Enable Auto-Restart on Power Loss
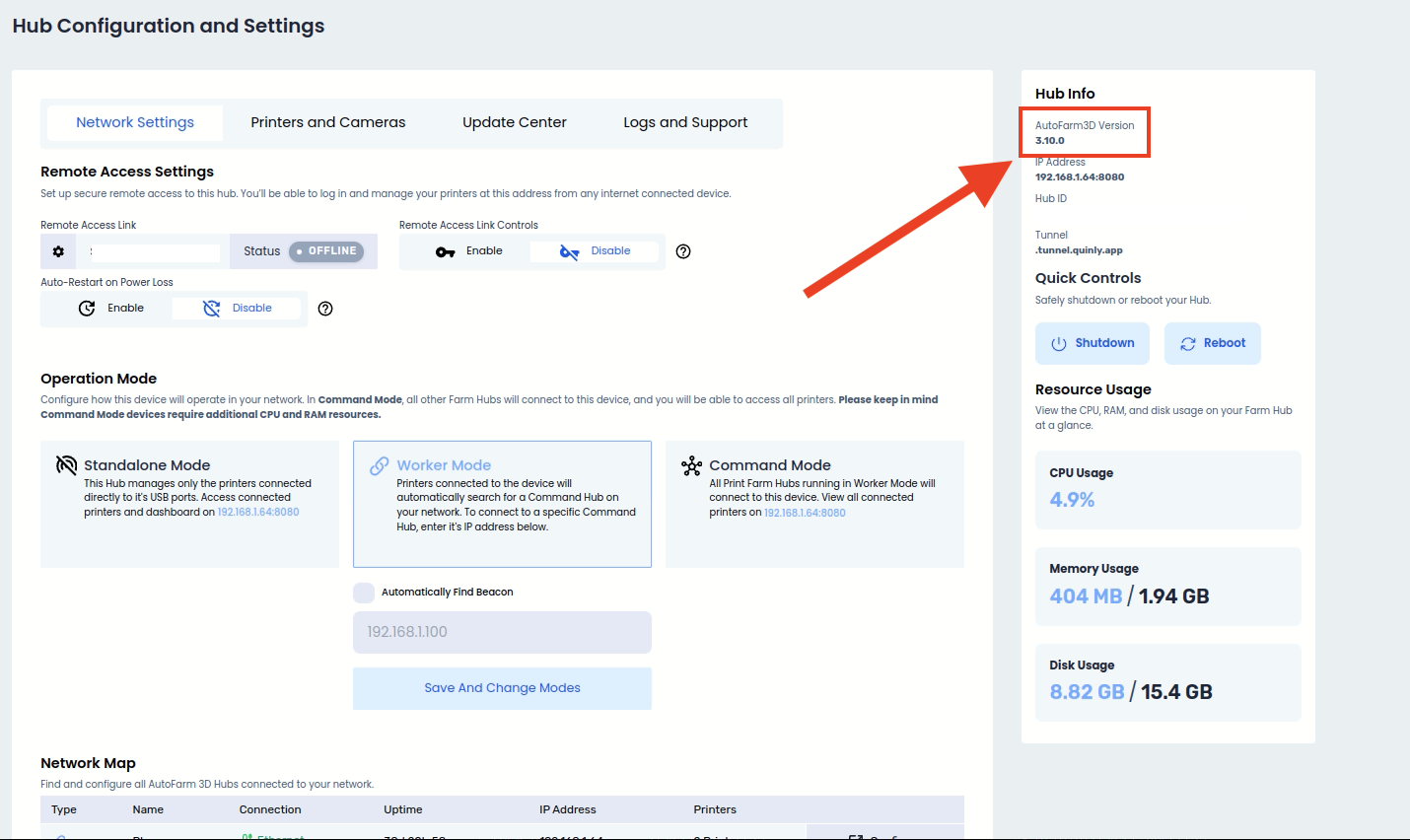1410x840 pixels. [110, 309]
